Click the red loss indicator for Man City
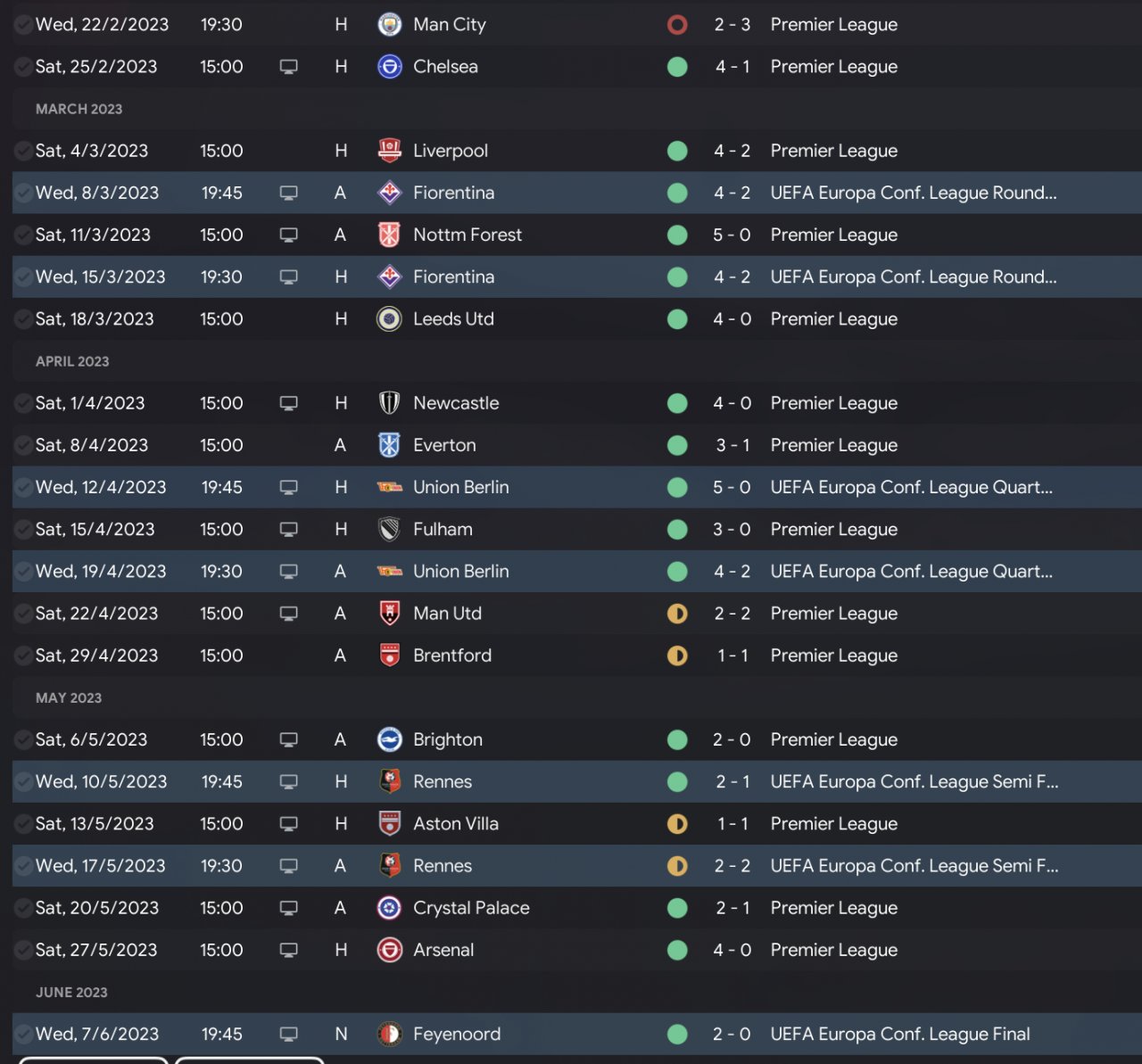Image resolution: width=1142 pixels, height=1064 pixels. [677, 25]
